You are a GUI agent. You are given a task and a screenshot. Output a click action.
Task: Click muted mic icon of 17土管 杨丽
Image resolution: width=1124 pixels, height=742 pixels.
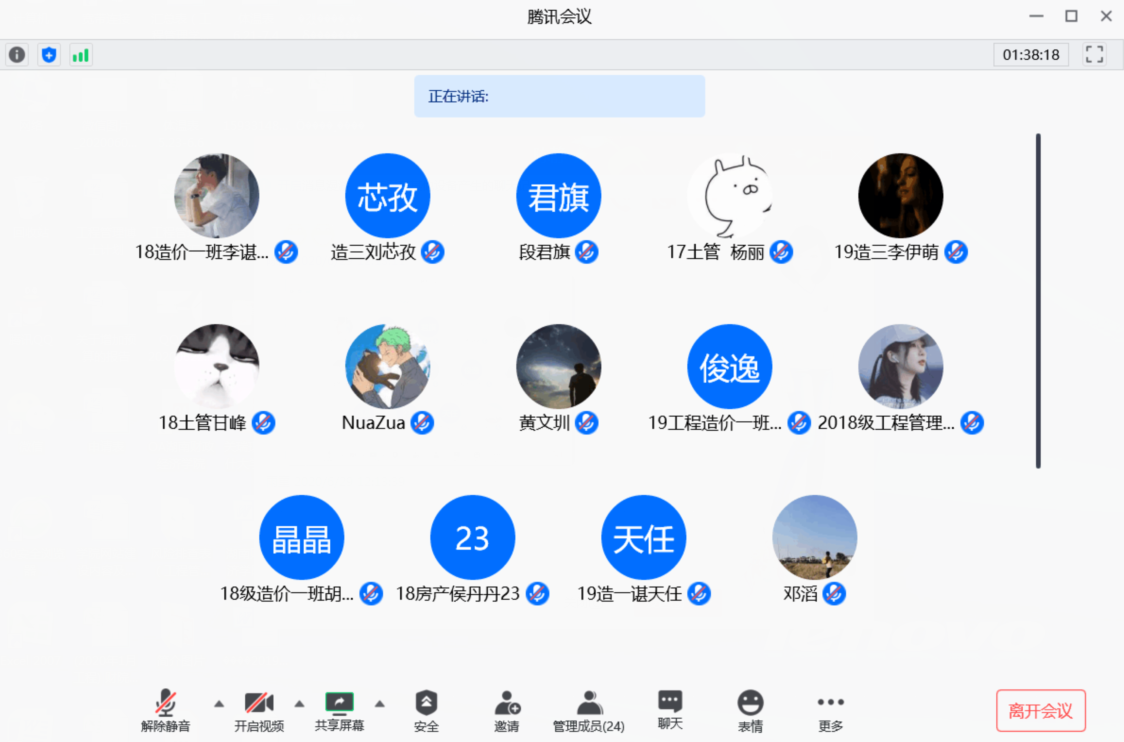781,252
